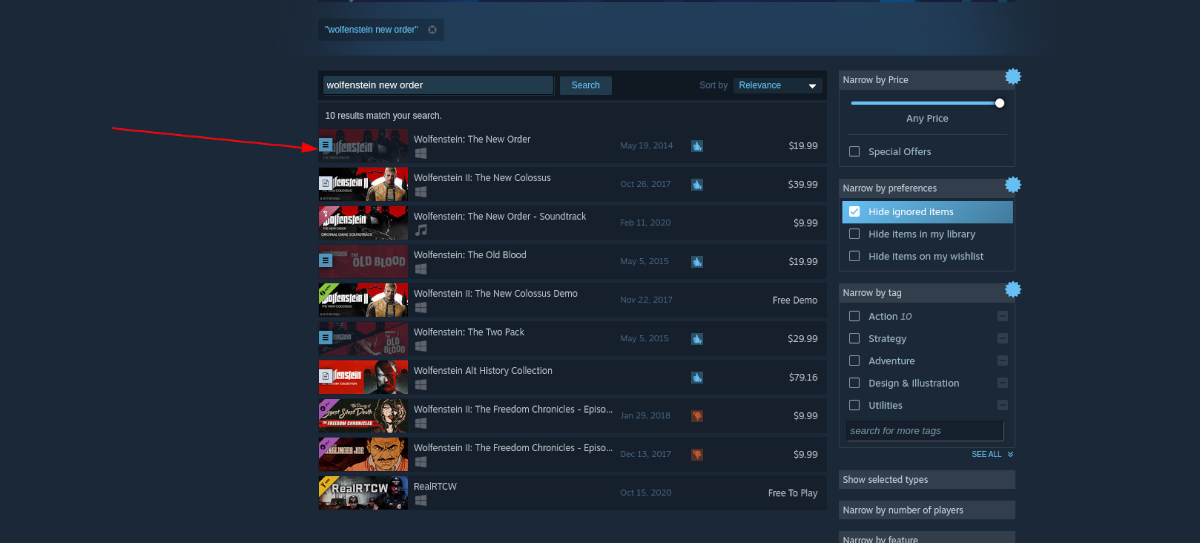Expand the Show selected types section
1200x543 pixels.
pos(927,480)
